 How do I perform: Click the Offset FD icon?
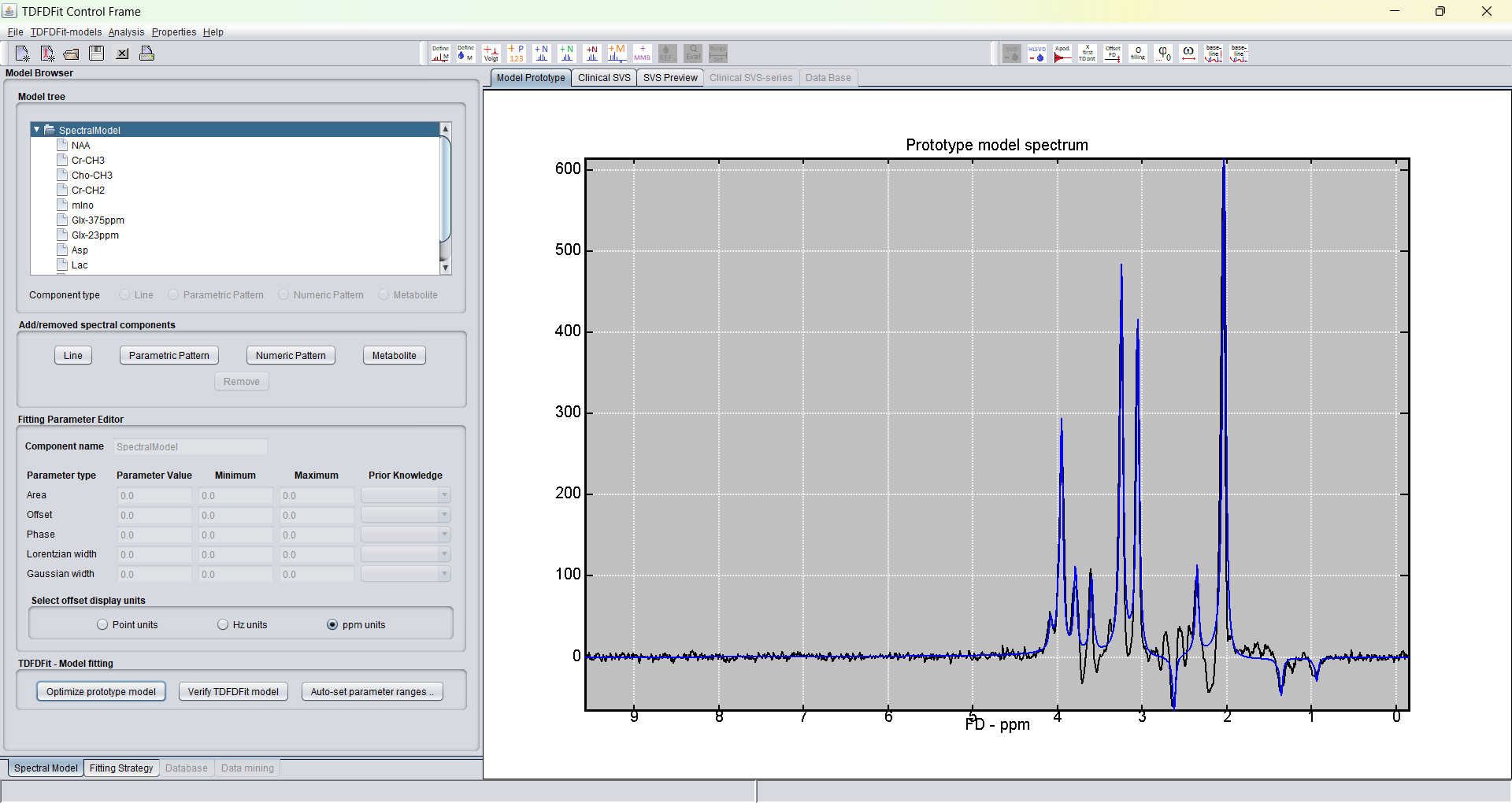click(x=1113, y=54)
